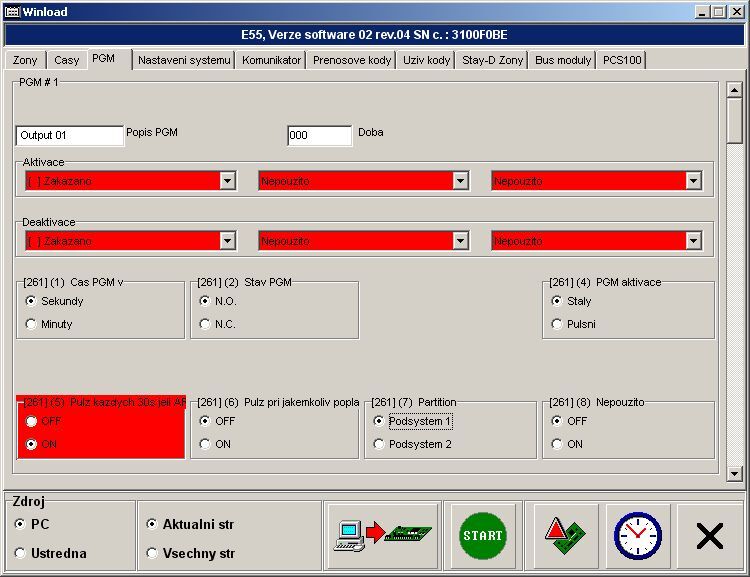Viewport: 750px width, 577px height.
Task: Select Minuty for PGM time unit
Action: tap(32, 324)
